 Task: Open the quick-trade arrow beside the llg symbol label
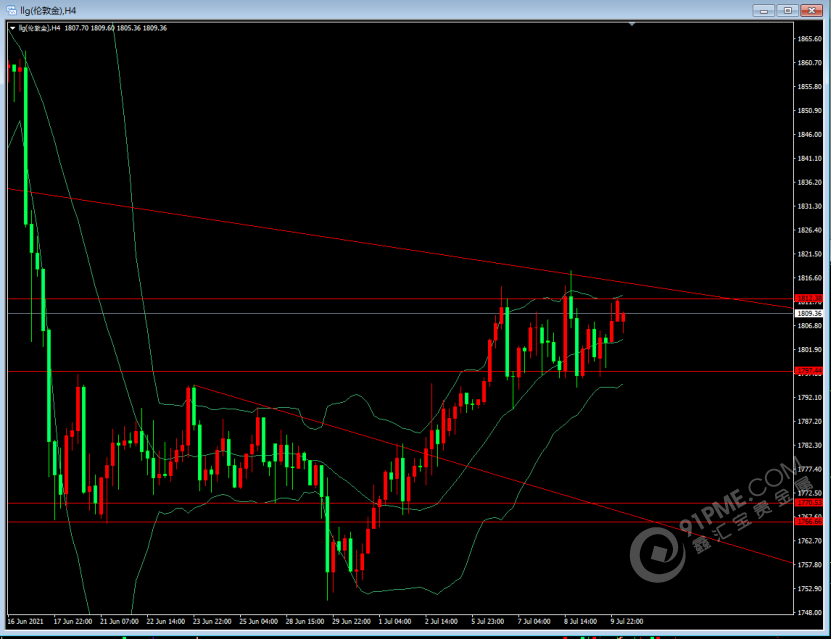coord(13,28)
